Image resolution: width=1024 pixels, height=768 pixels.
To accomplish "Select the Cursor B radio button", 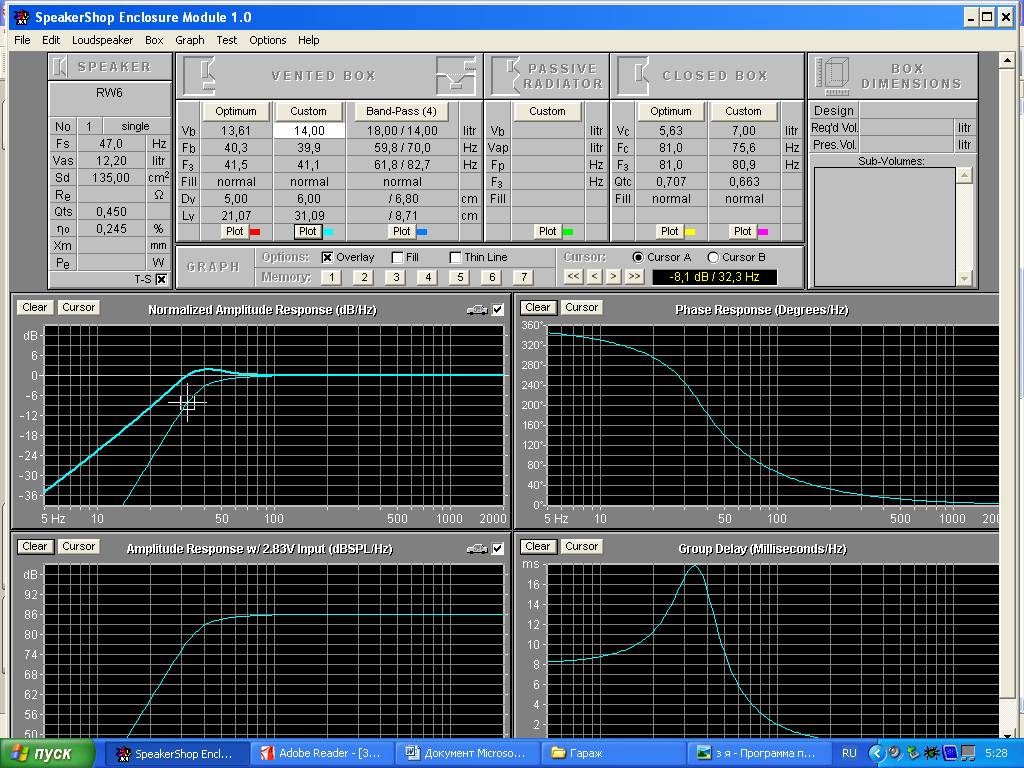I will [713, 257].
